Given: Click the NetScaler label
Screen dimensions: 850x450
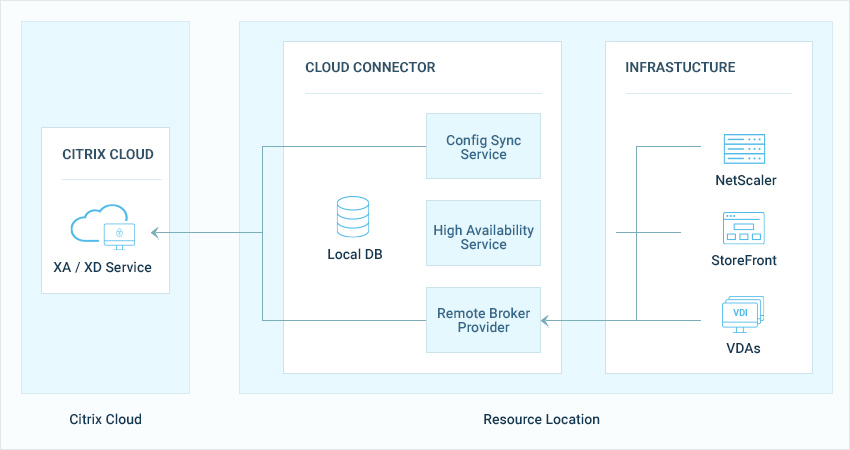Looking at the screenshot, I should pyautogui.click(x=746, y=181).
